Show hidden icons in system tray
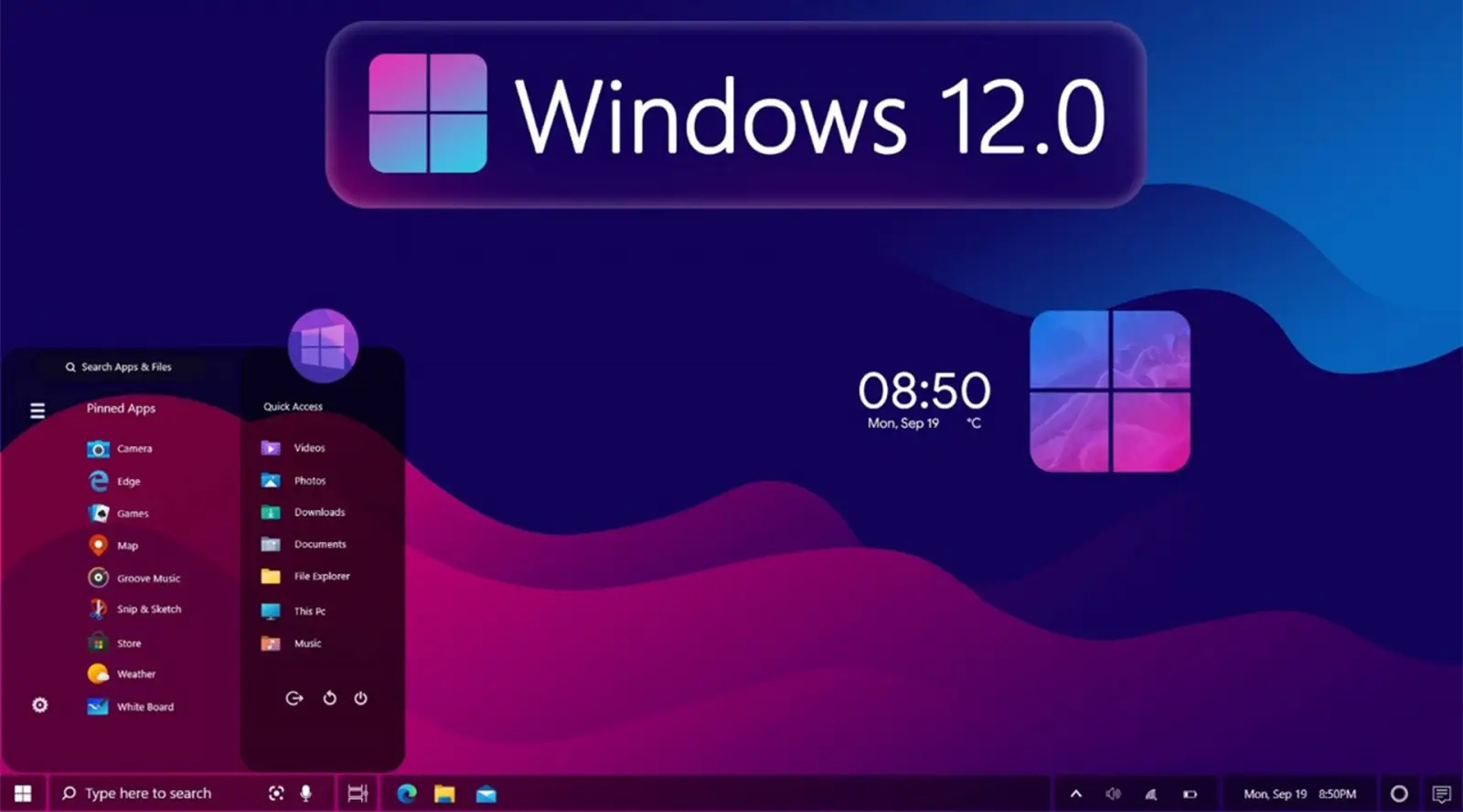The height and width of the screenshot is (812, 1463). pyautogui.click(x=1075, y=794)
